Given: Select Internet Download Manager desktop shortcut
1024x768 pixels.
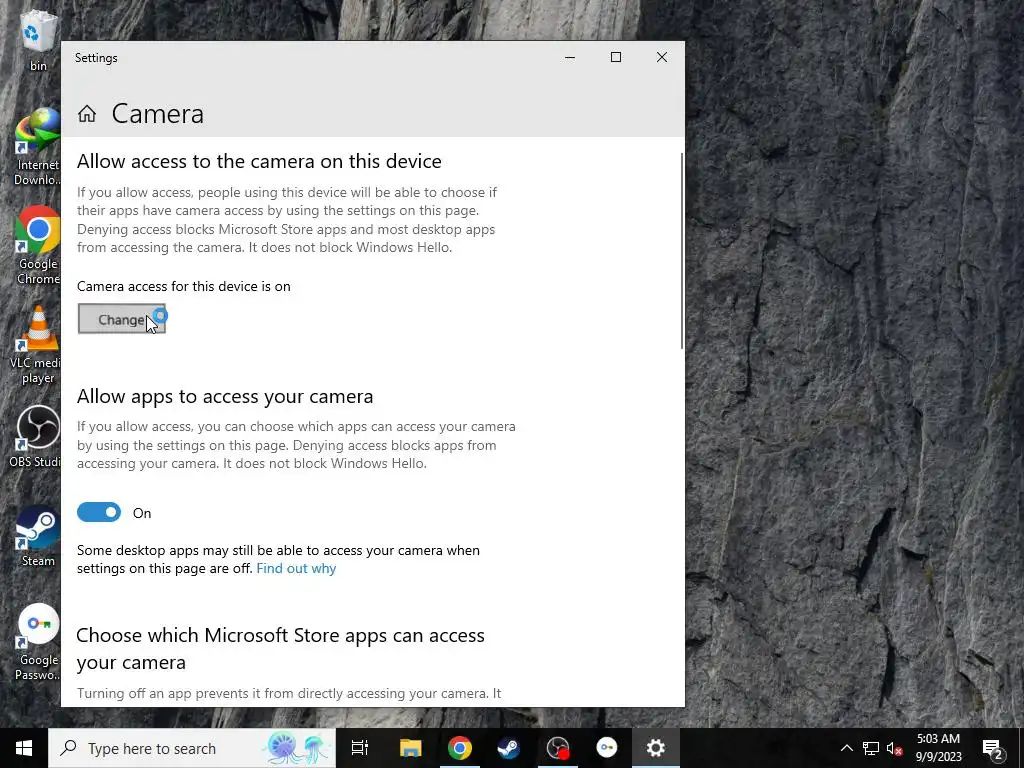Looking at the screenshot, I should pyautogui.click(x=38, y=148).
